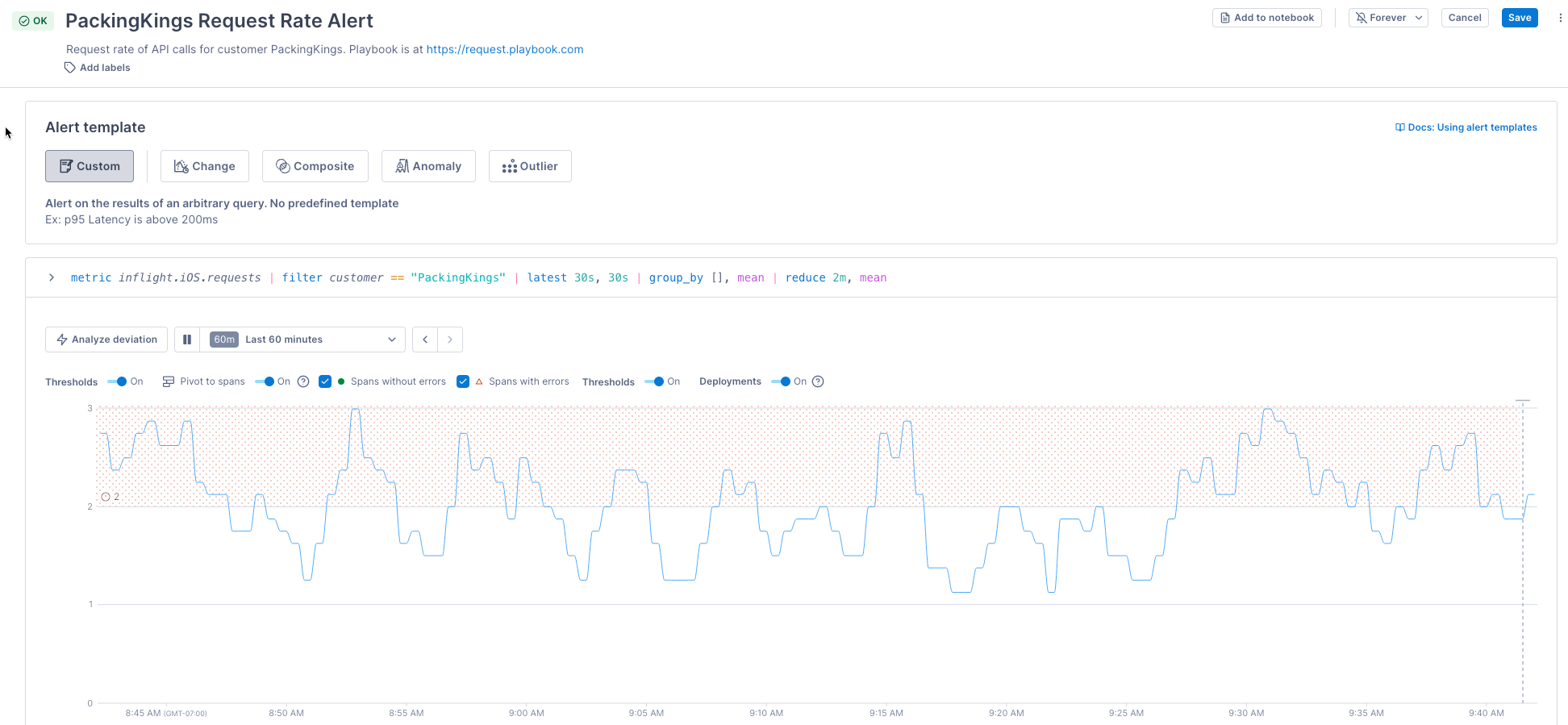The width and height of the screenshot is (1568, 725).
Task: Open the Last 60 minutes time dropdown
Action: pos(302,340)
